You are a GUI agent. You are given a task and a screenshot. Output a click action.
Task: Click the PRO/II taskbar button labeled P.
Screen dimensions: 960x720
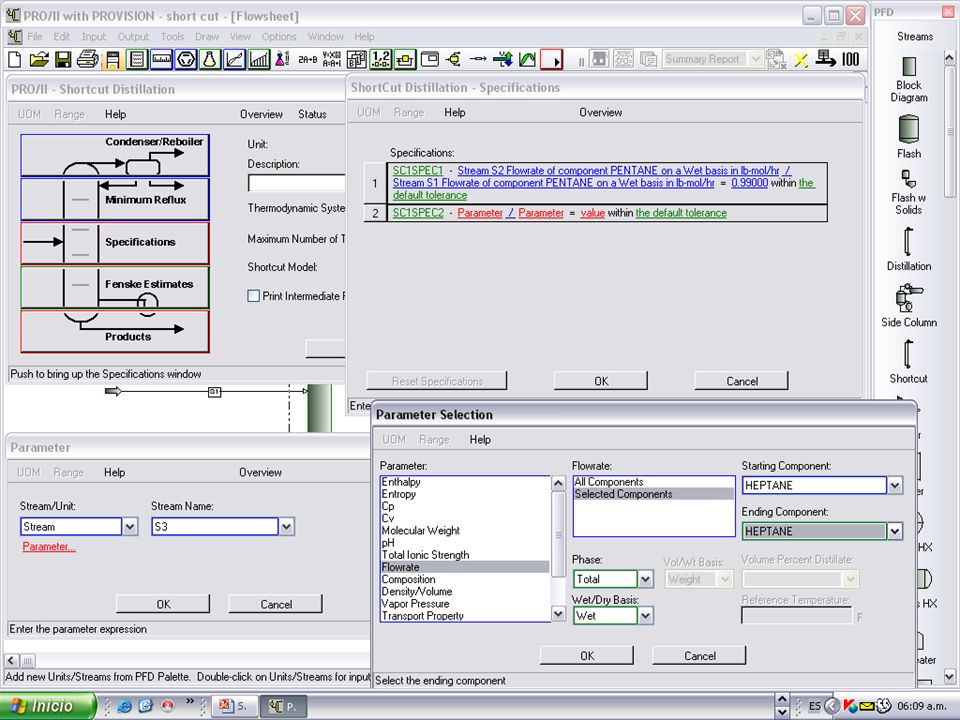283,706
